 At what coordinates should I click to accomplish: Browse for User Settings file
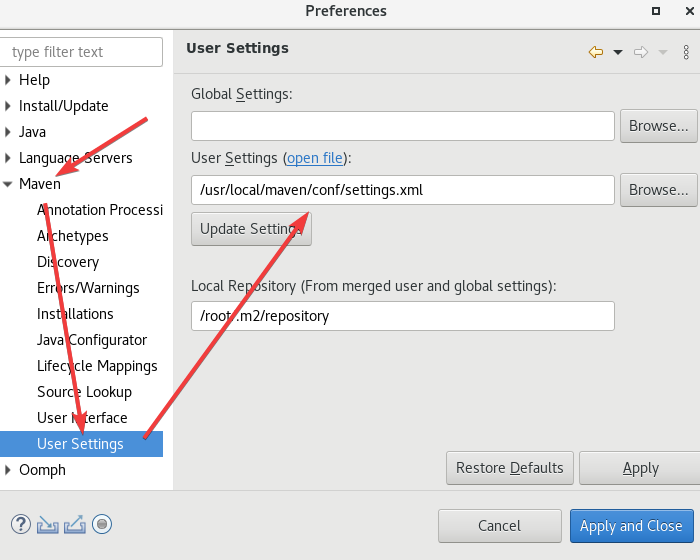tap(658, 190)
